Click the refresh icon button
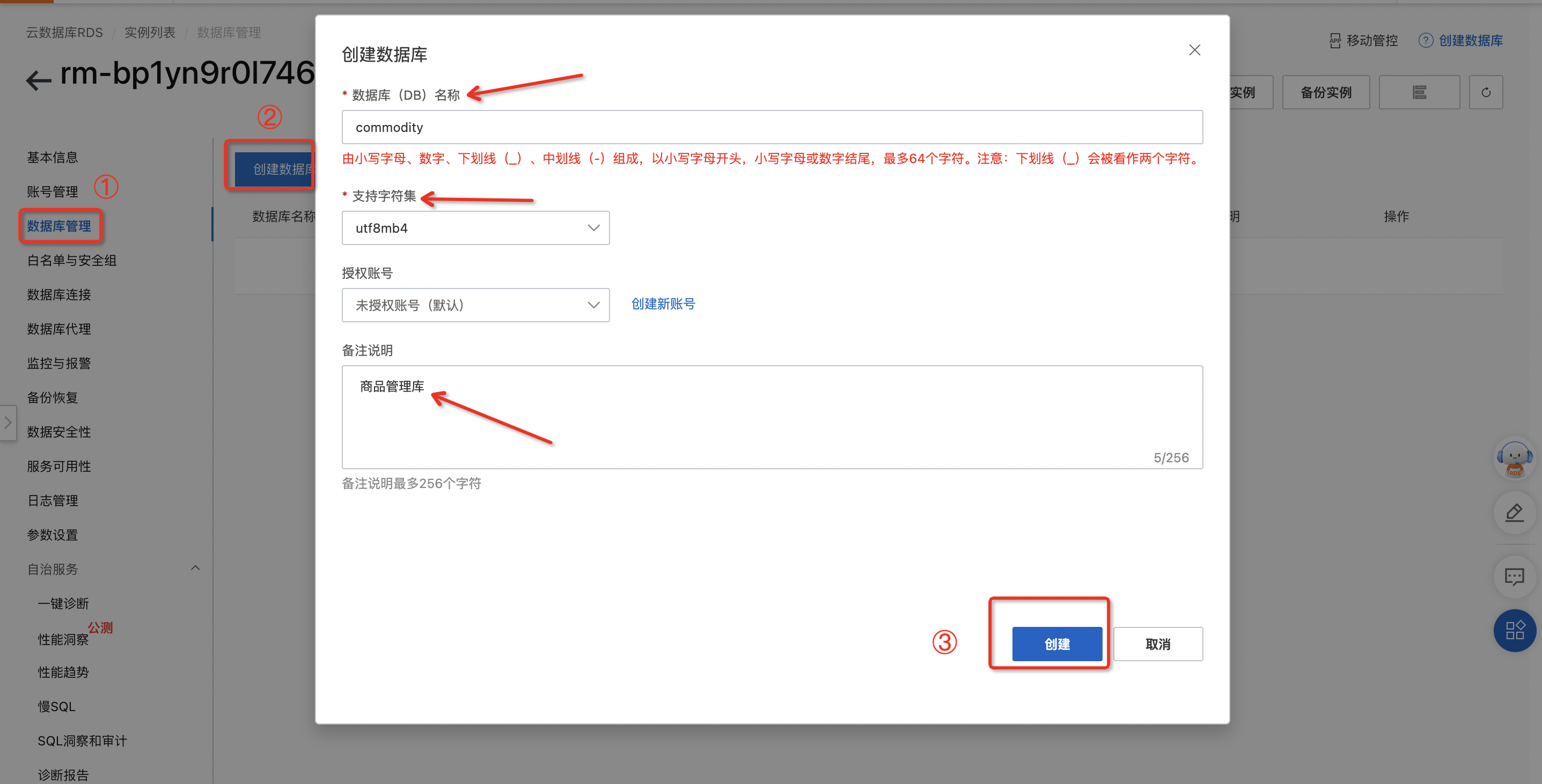The height and width of the screenshot is (784, 1542). pos(1485,93)
